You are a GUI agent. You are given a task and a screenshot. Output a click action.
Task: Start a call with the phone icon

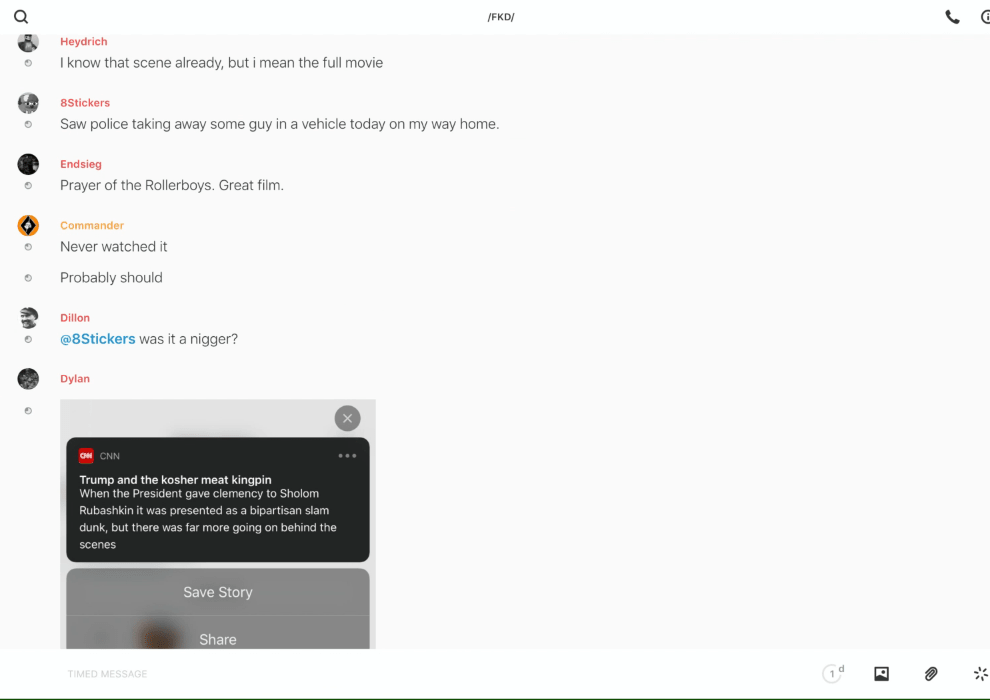click(952, 17)
